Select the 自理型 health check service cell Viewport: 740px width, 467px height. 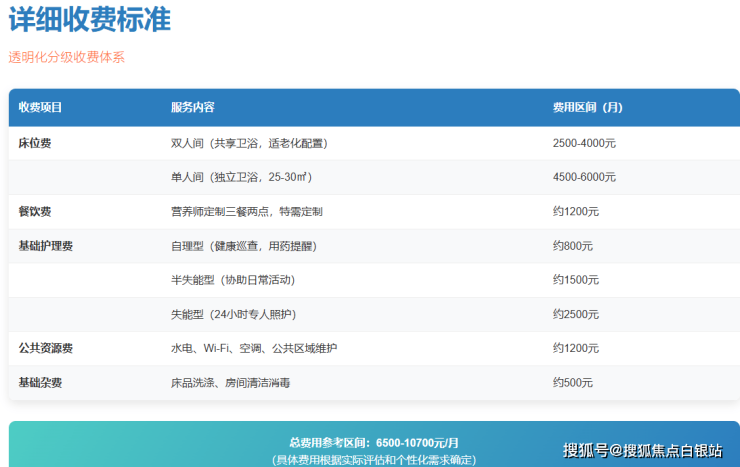[243, 245]
